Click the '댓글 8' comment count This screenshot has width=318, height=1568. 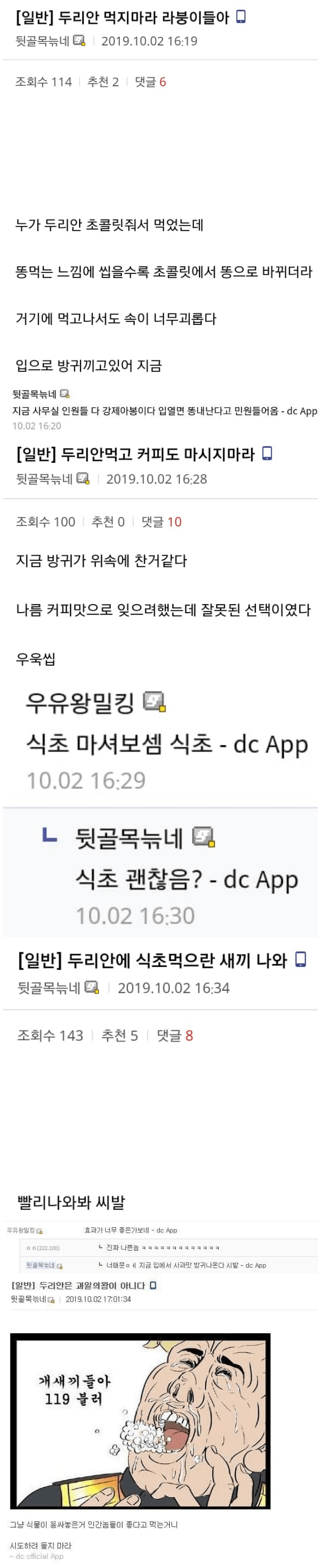tap(174, 1036)
